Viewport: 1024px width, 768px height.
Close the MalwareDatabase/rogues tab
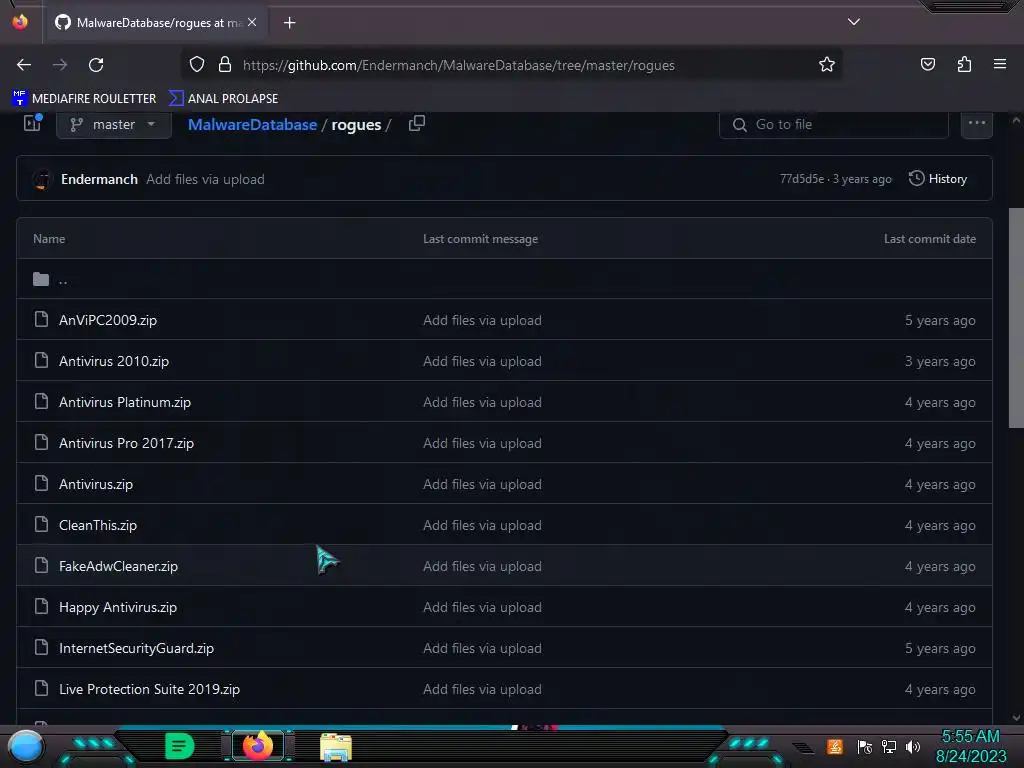click(x=252, y=22)
